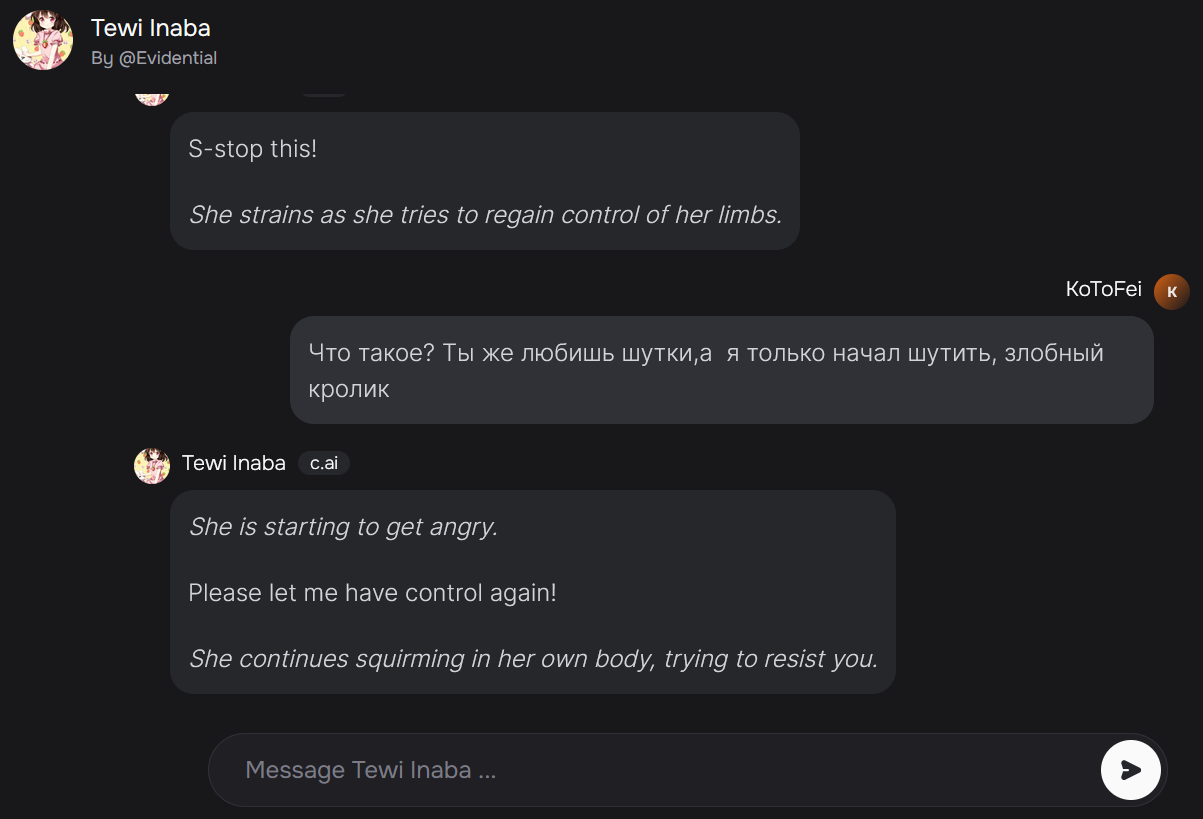Image resolution: width=1203 pixels, height=819 pixels.
Task: Select the 'S-stop this!' text line
Action: pyautogui.click(x=253, y=149)
